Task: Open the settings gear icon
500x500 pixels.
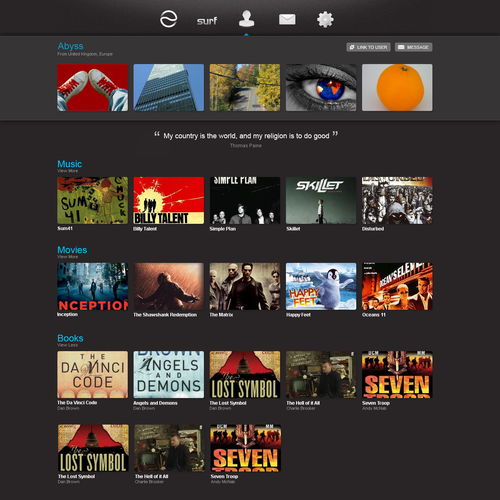Action: pyautogui.click(x=325, y=19)
